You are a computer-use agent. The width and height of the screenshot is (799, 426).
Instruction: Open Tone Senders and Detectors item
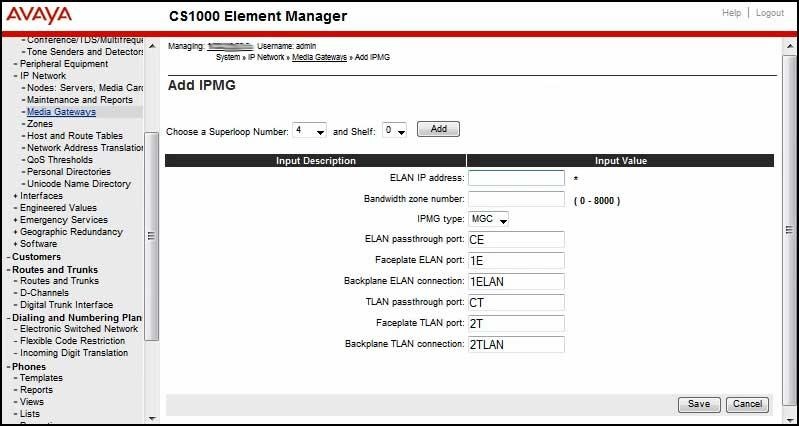click(85, 52)
